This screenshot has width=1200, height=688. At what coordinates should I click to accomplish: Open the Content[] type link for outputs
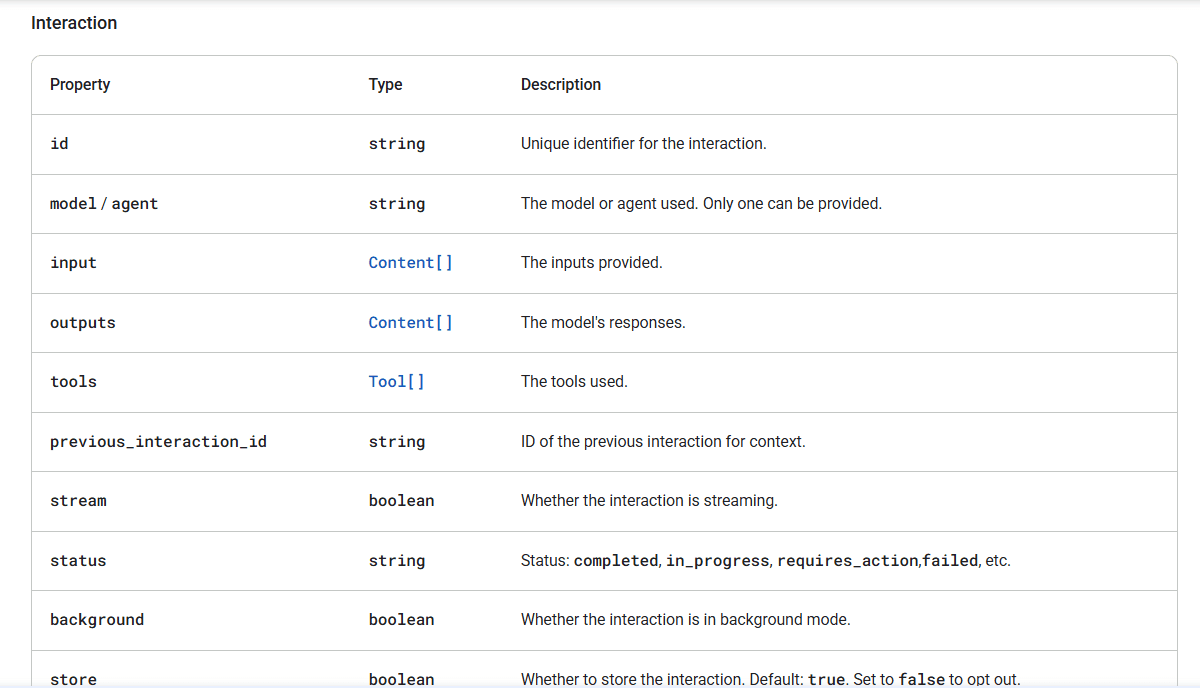[x=410, y=322]
